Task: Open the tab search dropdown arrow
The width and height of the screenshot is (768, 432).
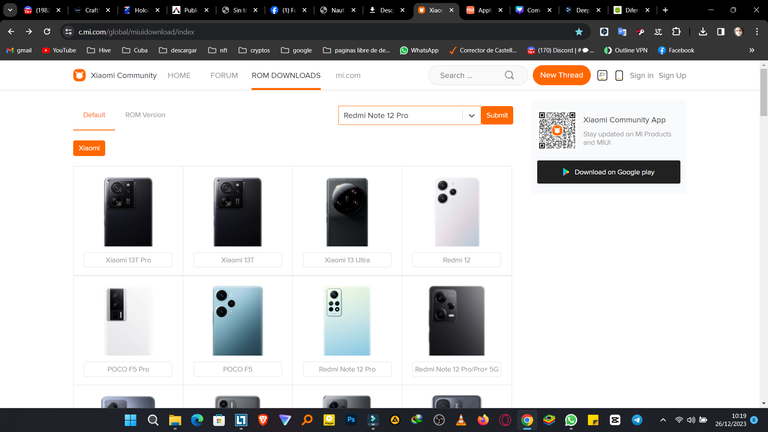Action: click(x=10, y=10)
